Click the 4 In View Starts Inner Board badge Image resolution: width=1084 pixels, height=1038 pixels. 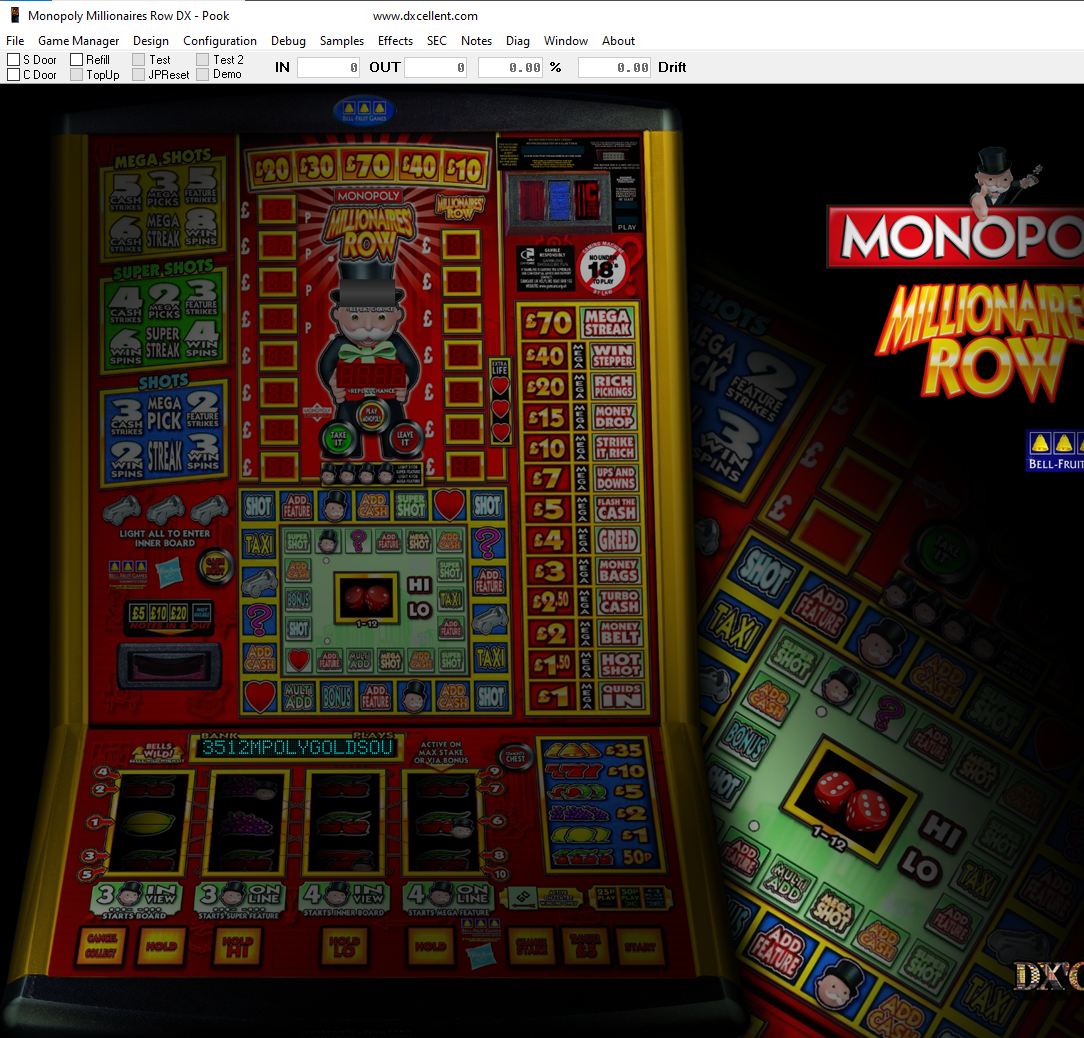tap(345, 900)
